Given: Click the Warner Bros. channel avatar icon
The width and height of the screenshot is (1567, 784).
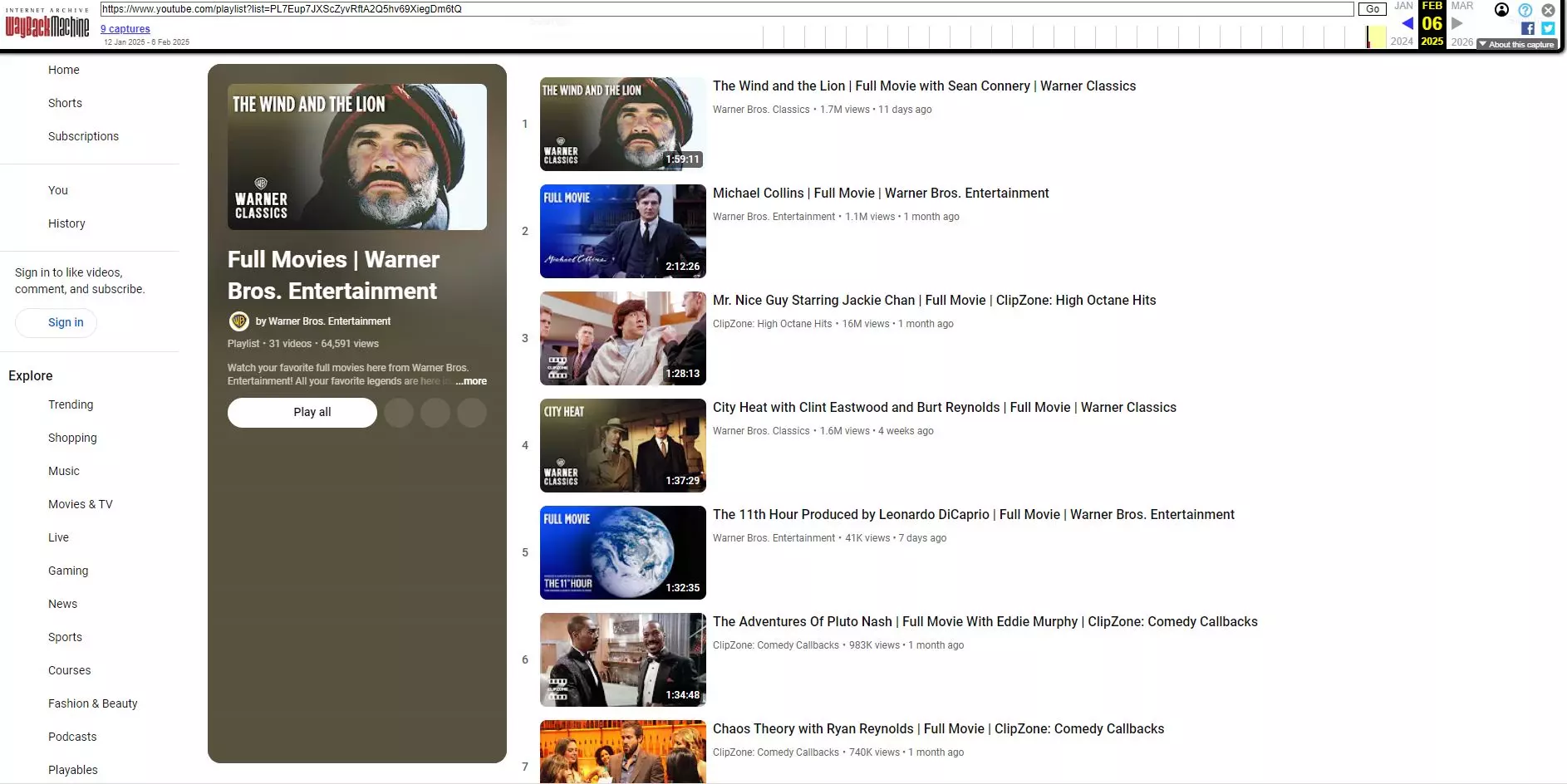Looking at the screenshot, I should 239,321.
